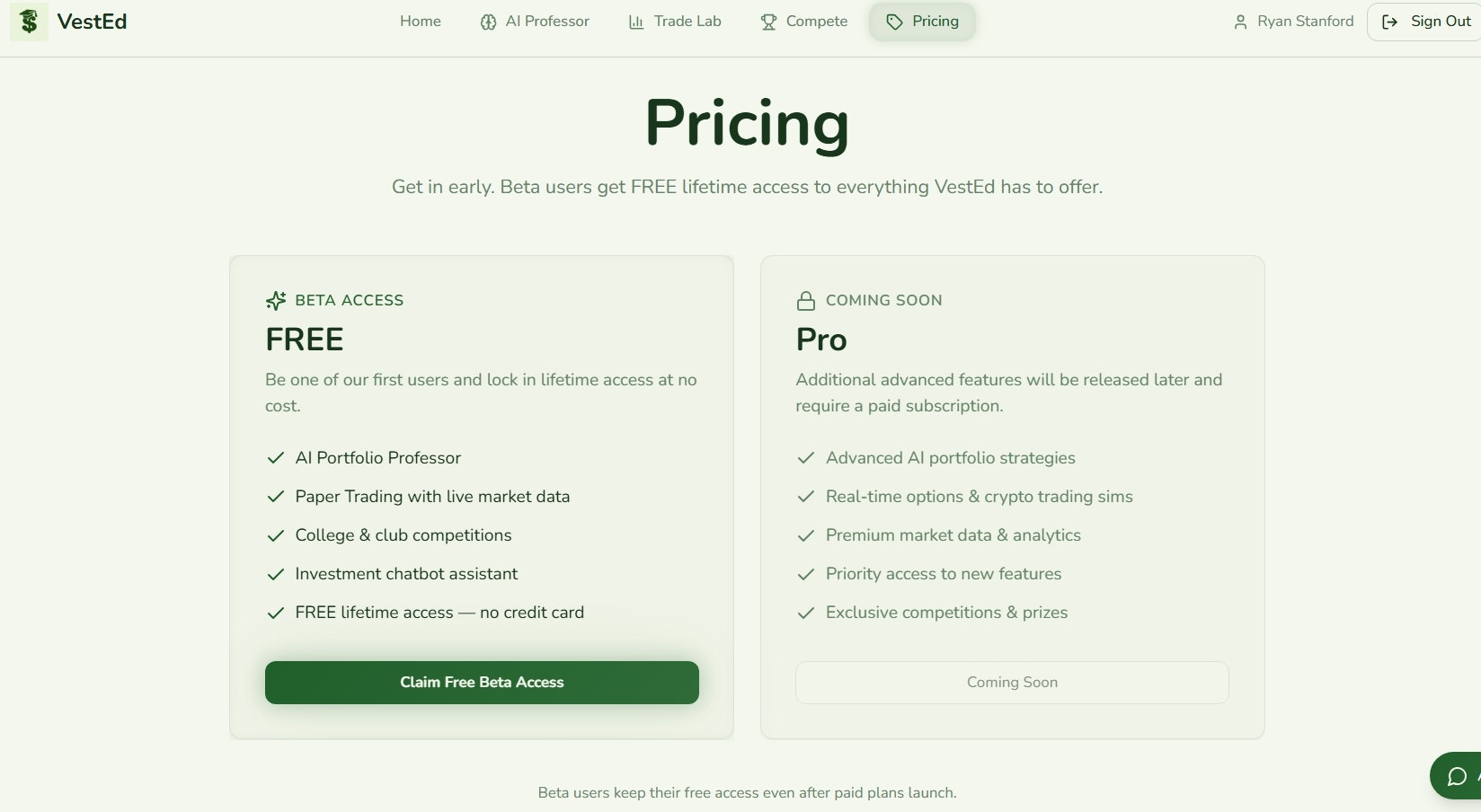Viewport: 1481px width, 812px height.
Task: Click the lock icon beside Coming Soon
Action: pos(806,301)
